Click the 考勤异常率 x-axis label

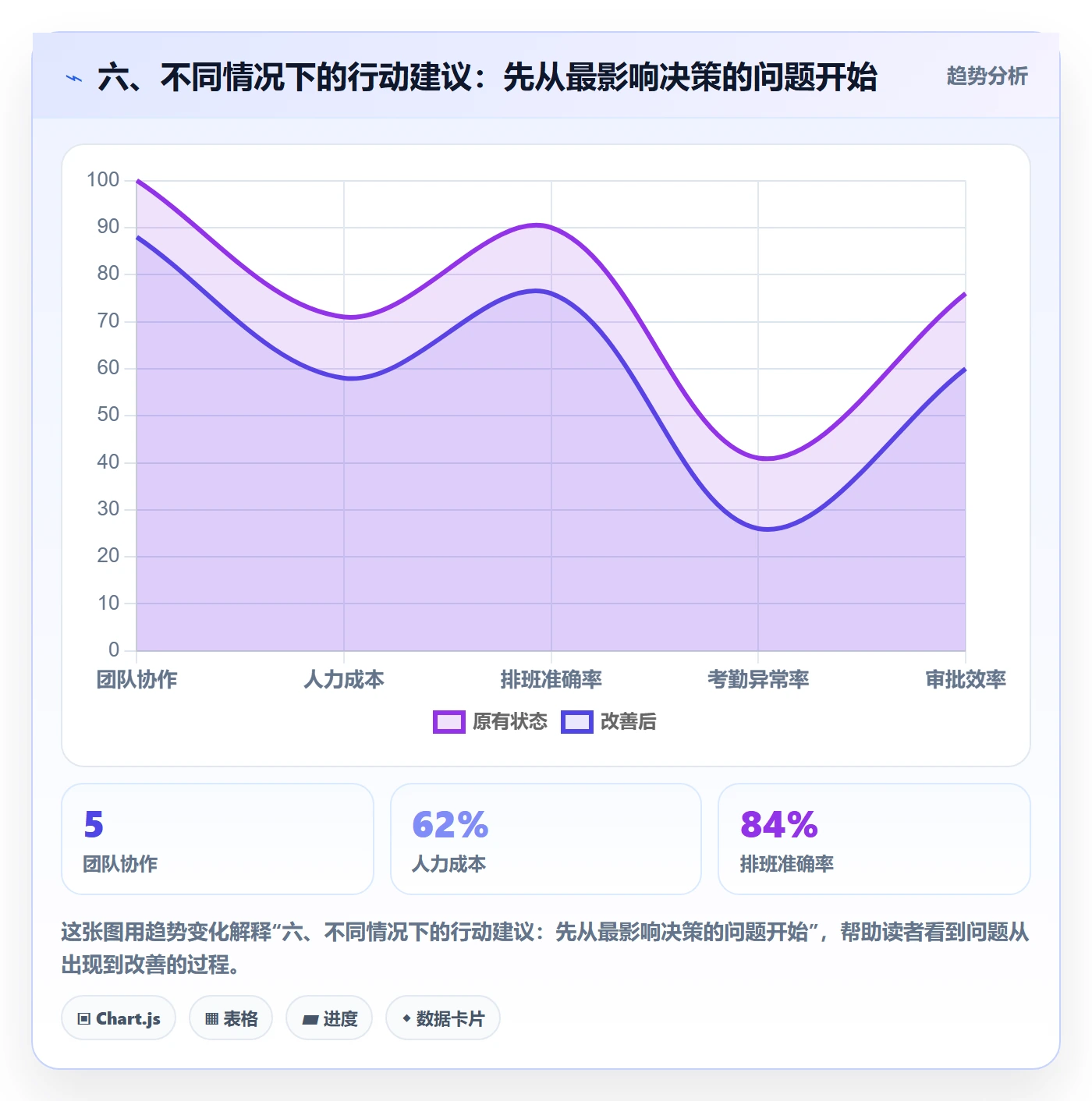(x=758, y=679)
